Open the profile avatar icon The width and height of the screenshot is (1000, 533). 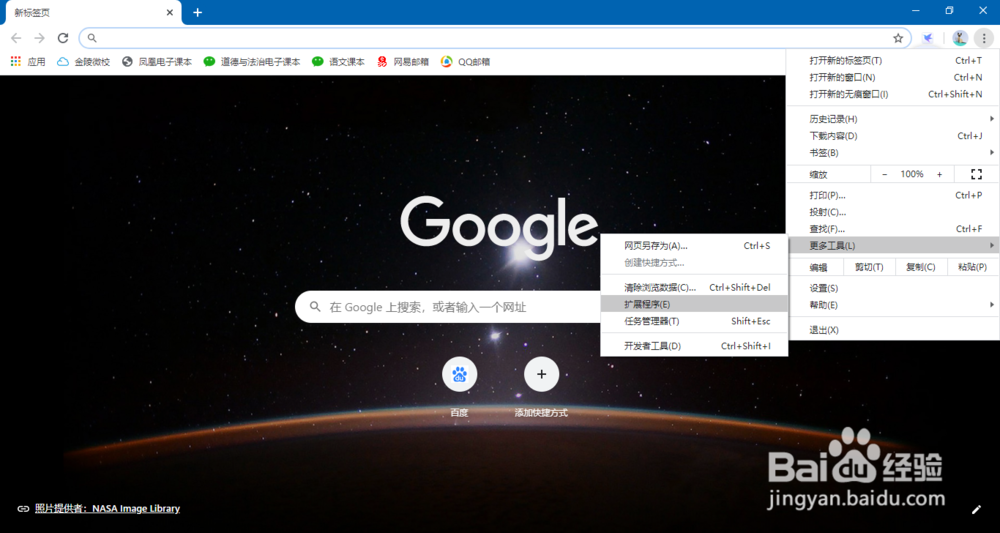pyautogui.click(x=960, y=38)
